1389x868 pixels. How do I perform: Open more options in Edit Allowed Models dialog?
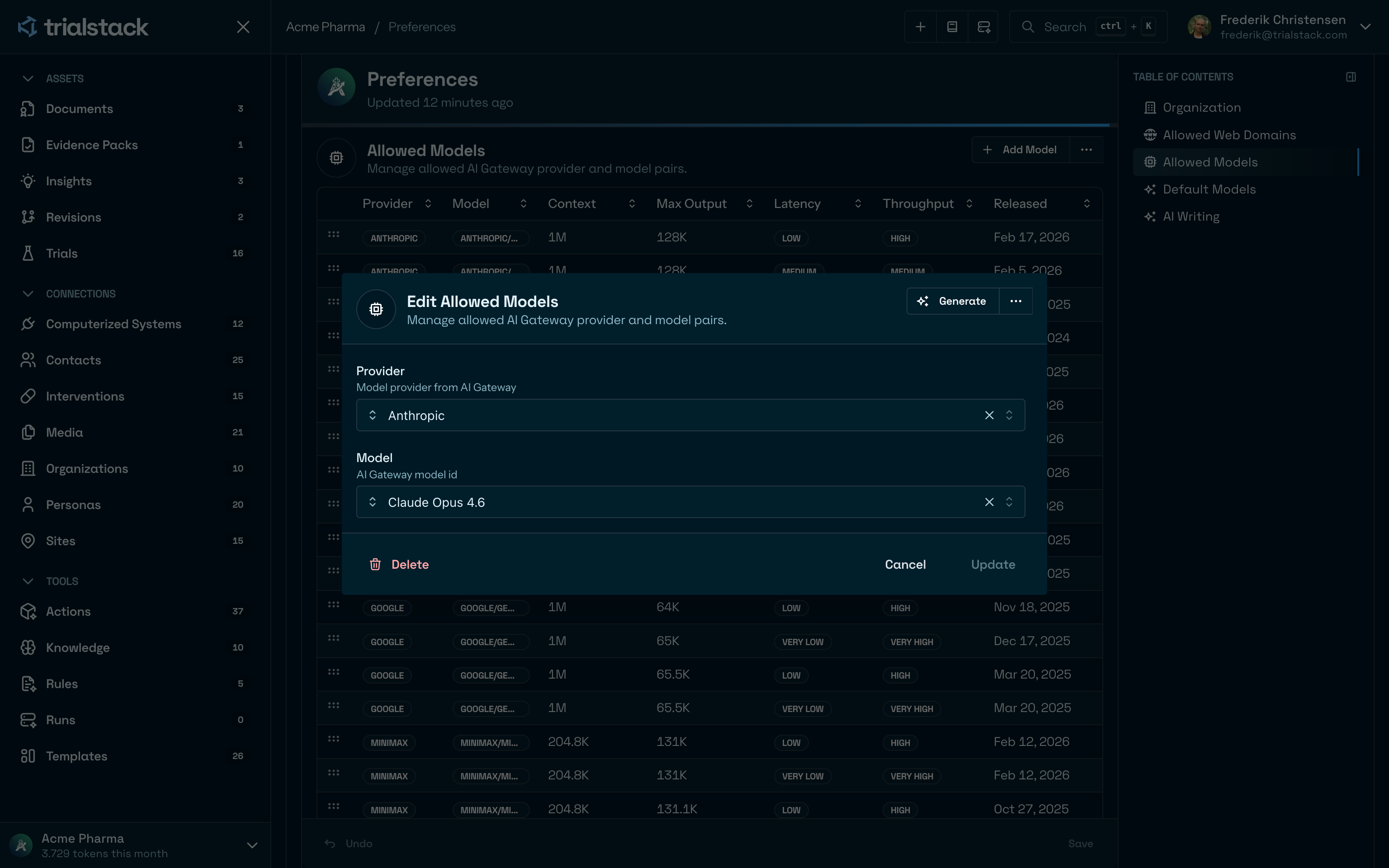click(1016, 302)
